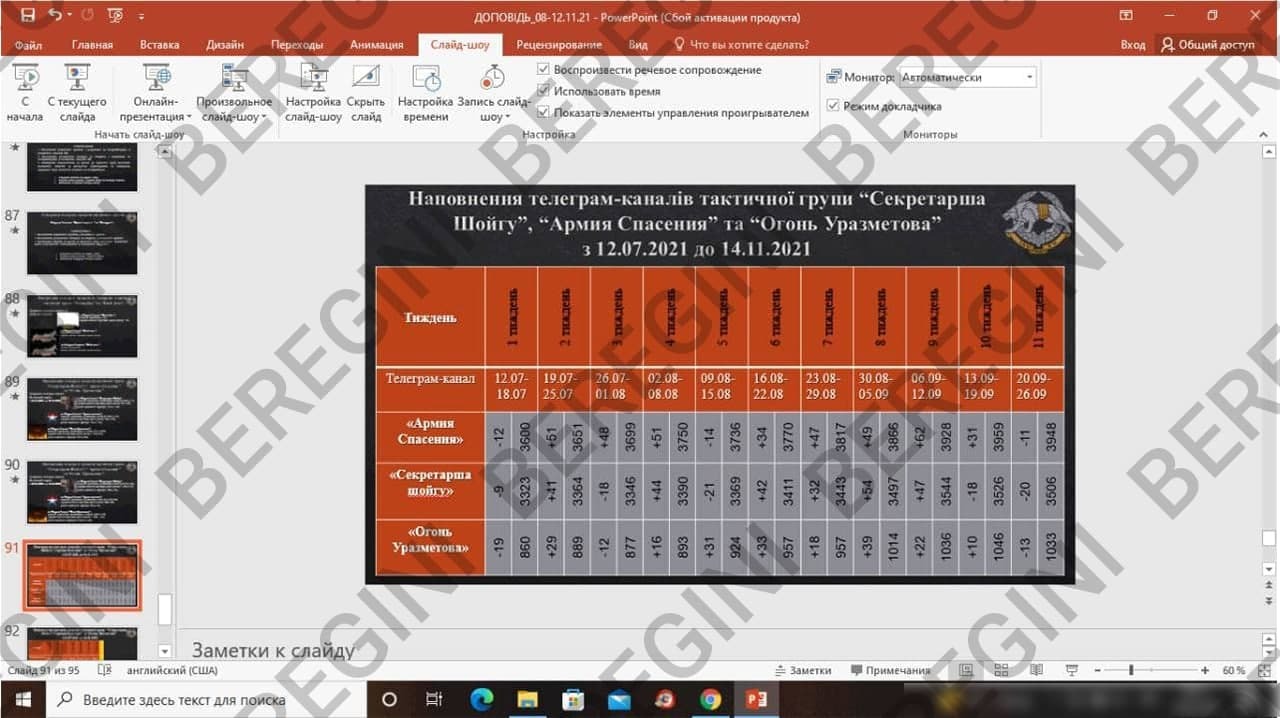Start show from current slide (С текущего слайда)
1280x718 pixels.
(x=77, y=93)
